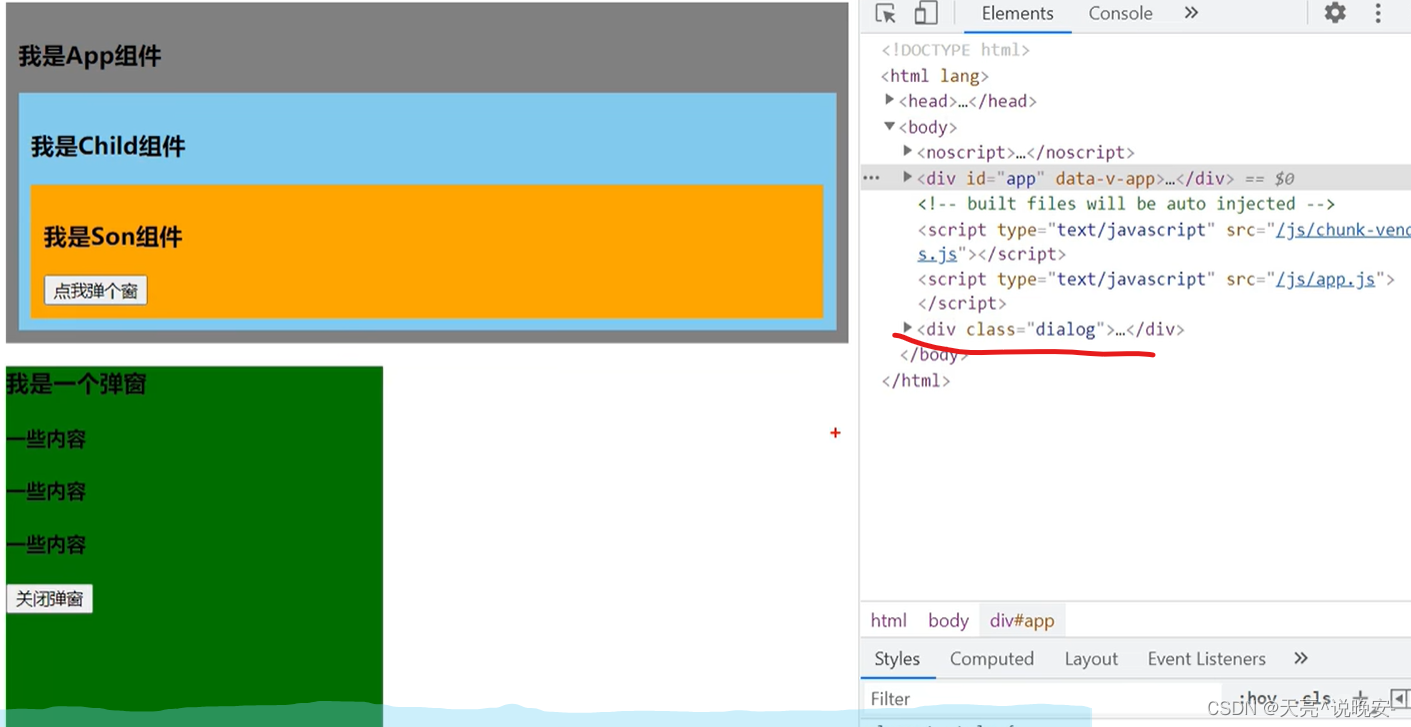Open the DevTools three-dot menu
The width and height of the screenshot is (1411, 727).
click(1378, 13)
